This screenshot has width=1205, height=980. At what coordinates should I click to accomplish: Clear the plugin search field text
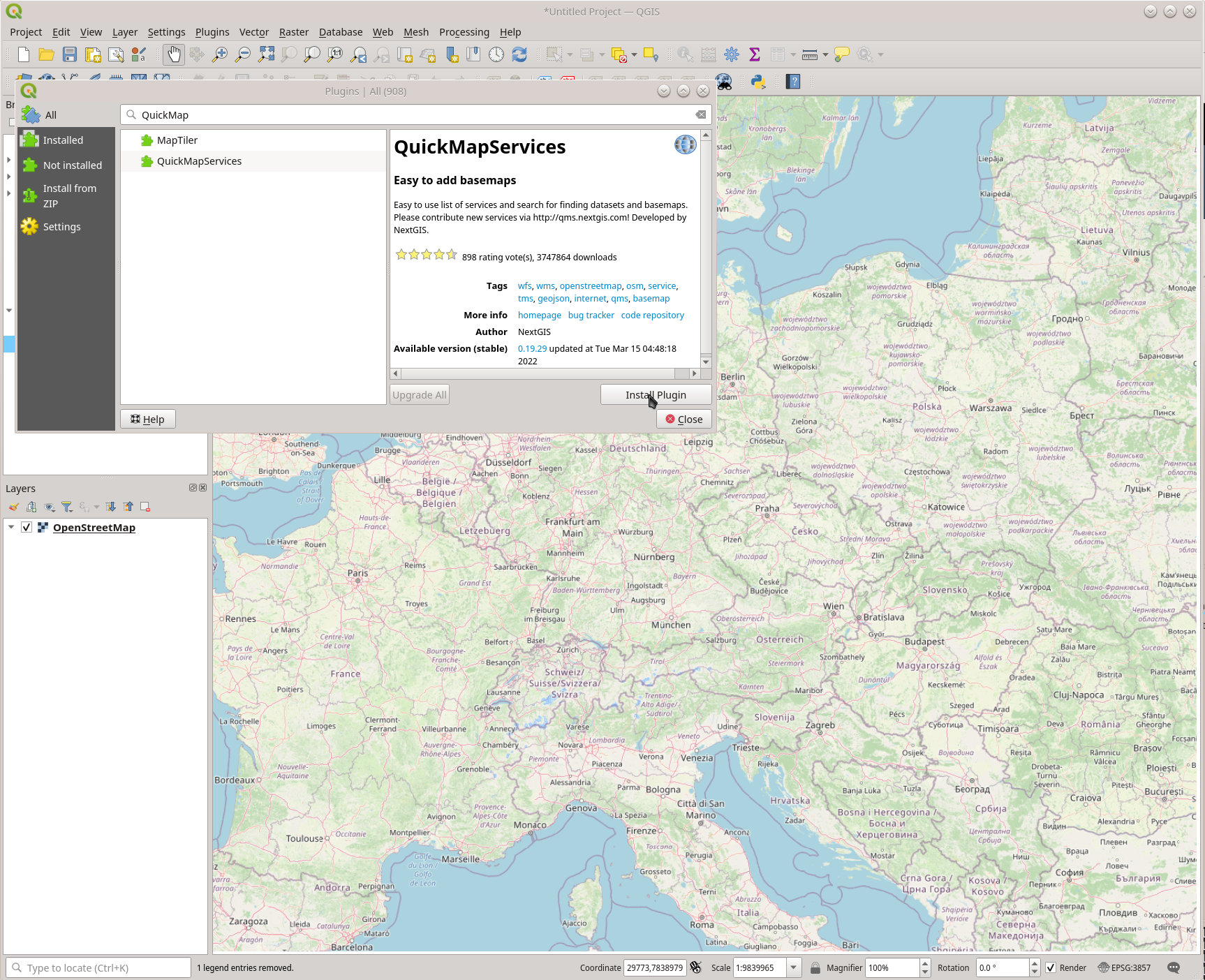(701, 114)
